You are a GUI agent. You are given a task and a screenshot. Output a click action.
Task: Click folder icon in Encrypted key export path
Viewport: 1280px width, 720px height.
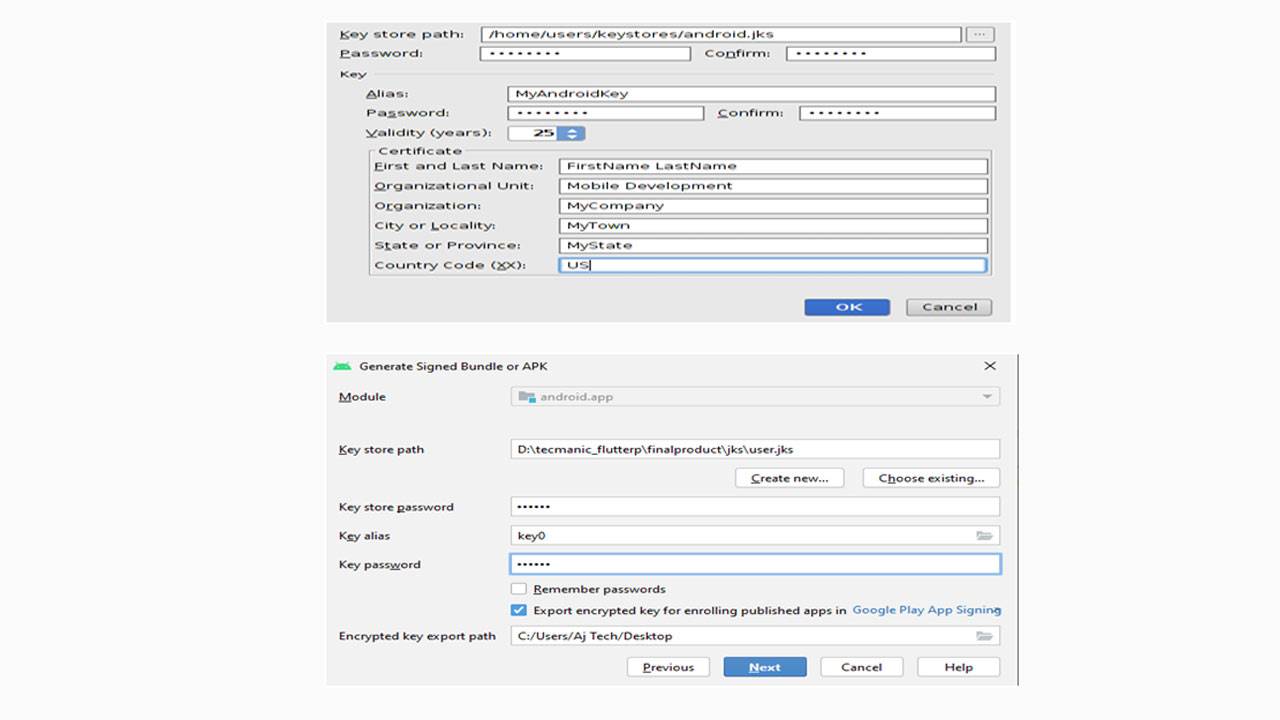tap(984, 636)
